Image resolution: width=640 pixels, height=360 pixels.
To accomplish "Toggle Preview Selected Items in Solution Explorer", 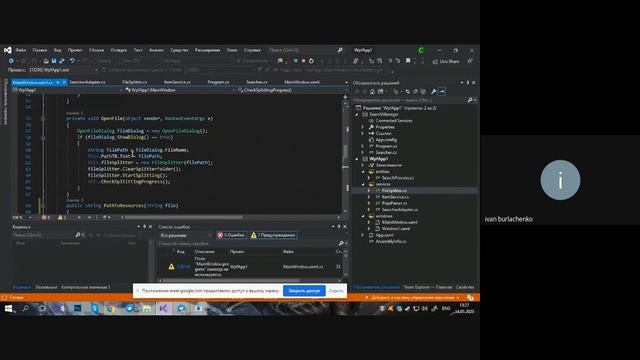I will 442,92.
